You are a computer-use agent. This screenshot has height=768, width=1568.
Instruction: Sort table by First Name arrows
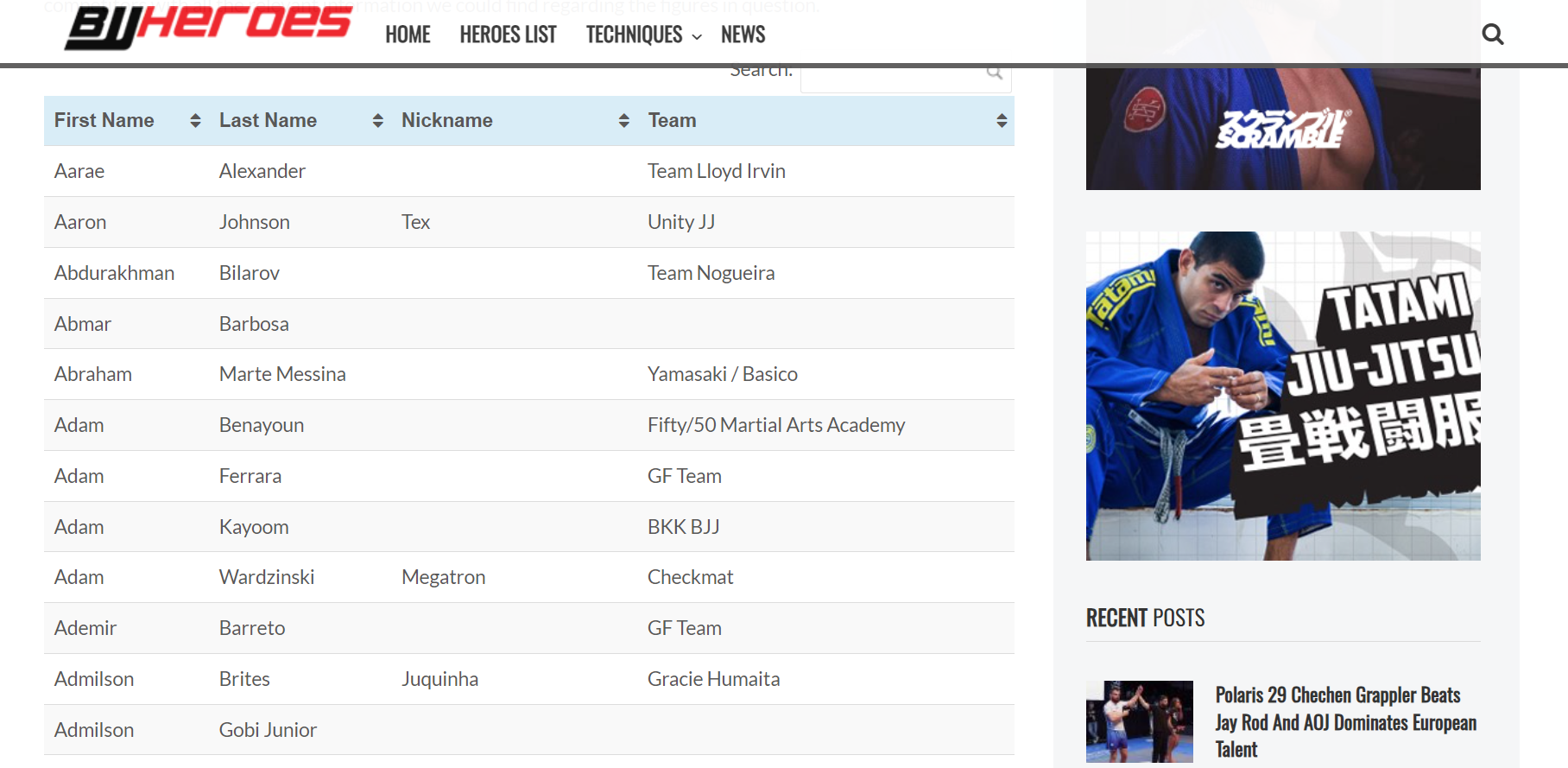195,121
